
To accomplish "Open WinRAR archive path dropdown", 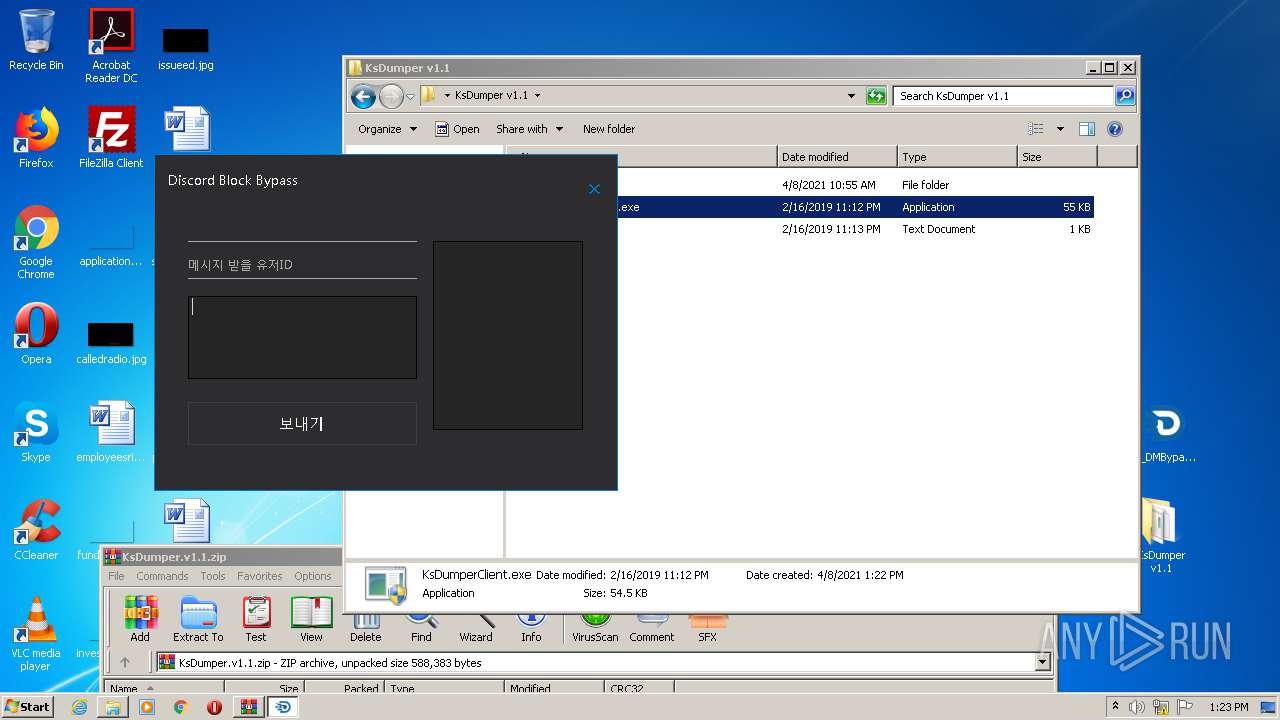I will [1043, 662].
